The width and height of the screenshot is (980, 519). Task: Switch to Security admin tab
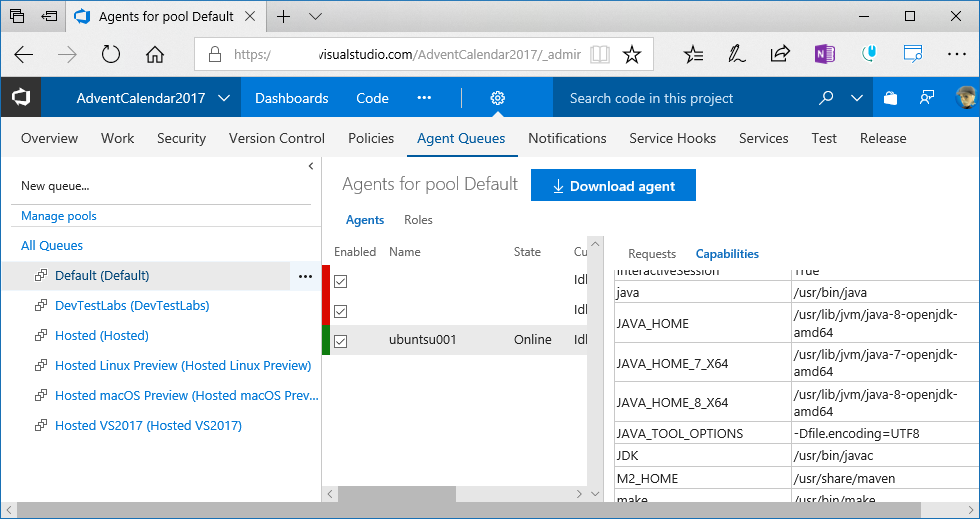pos(181,138)
